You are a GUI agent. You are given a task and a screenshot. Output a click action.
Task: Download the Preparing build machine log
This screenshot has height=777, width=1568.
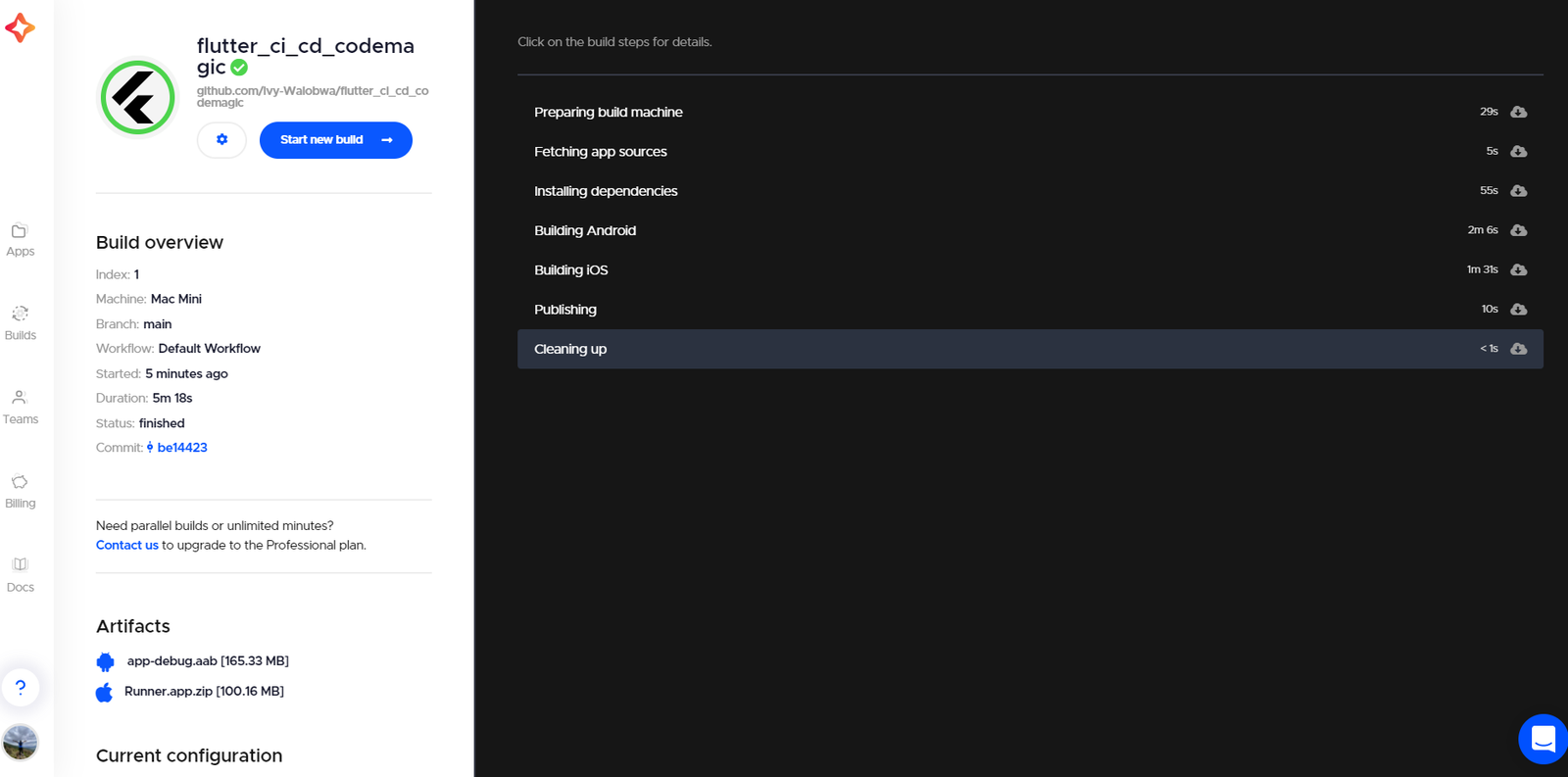click(x=1518, y=112)
